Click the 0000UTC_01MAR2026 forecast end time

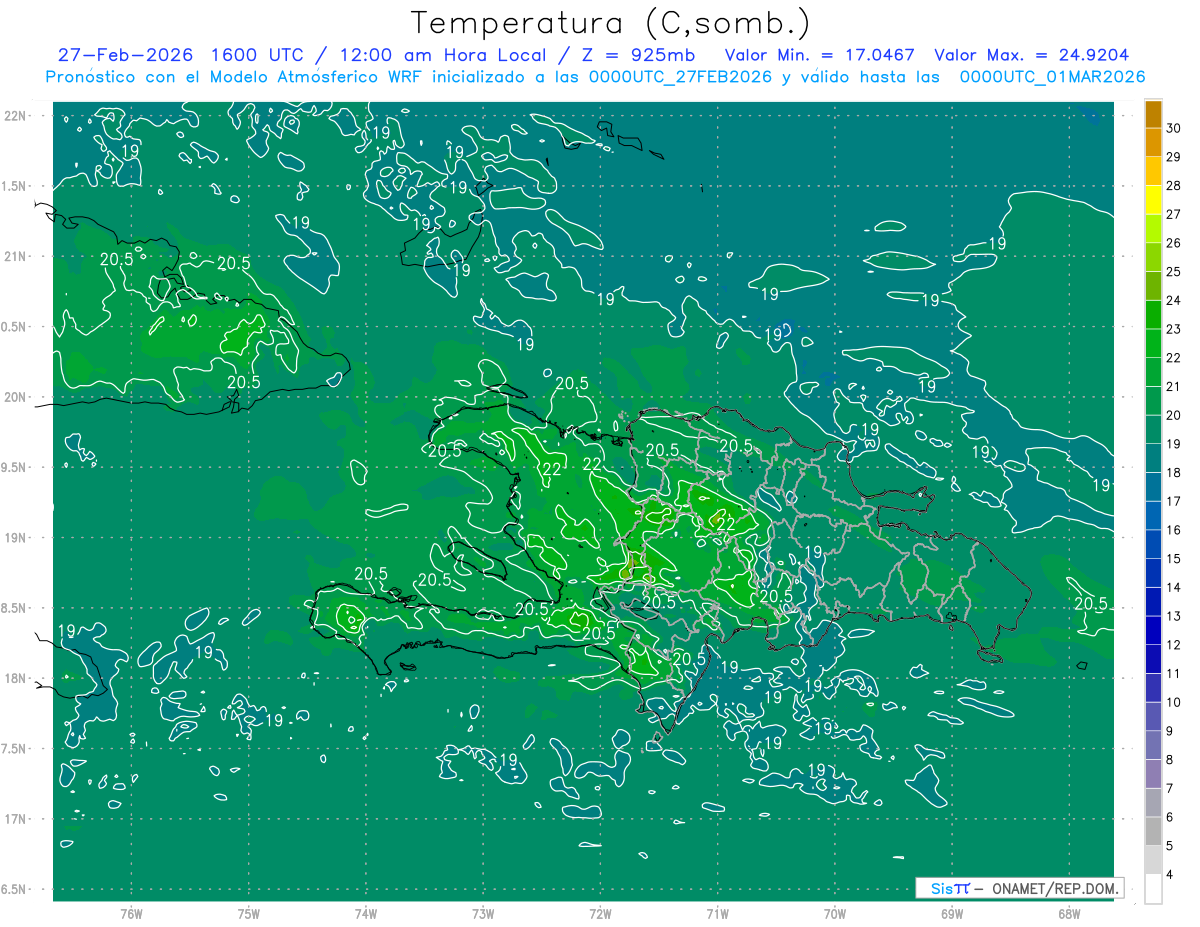1052,77
